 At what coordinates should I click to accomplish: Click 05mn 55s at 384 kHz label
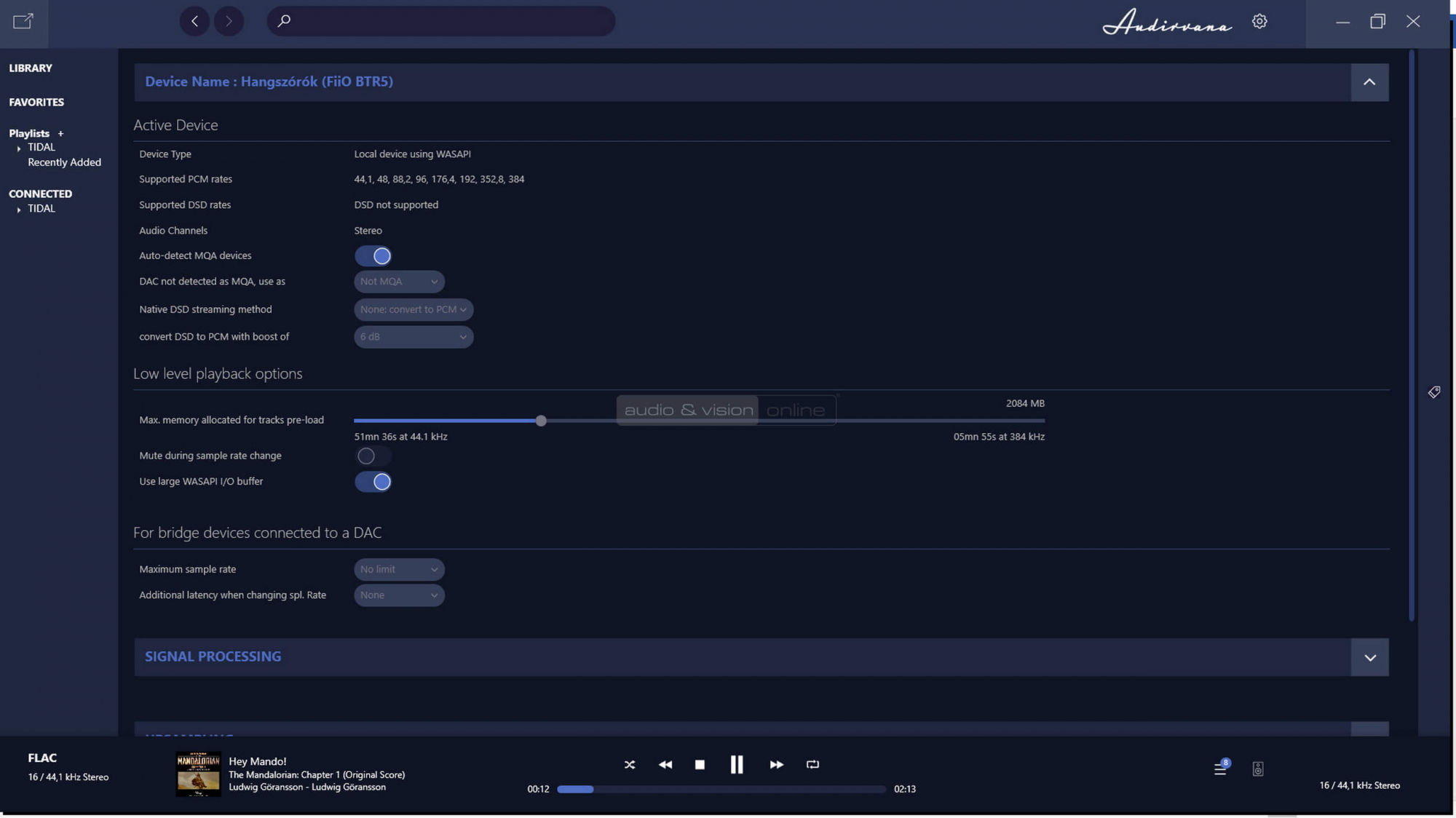click(999, 437)
